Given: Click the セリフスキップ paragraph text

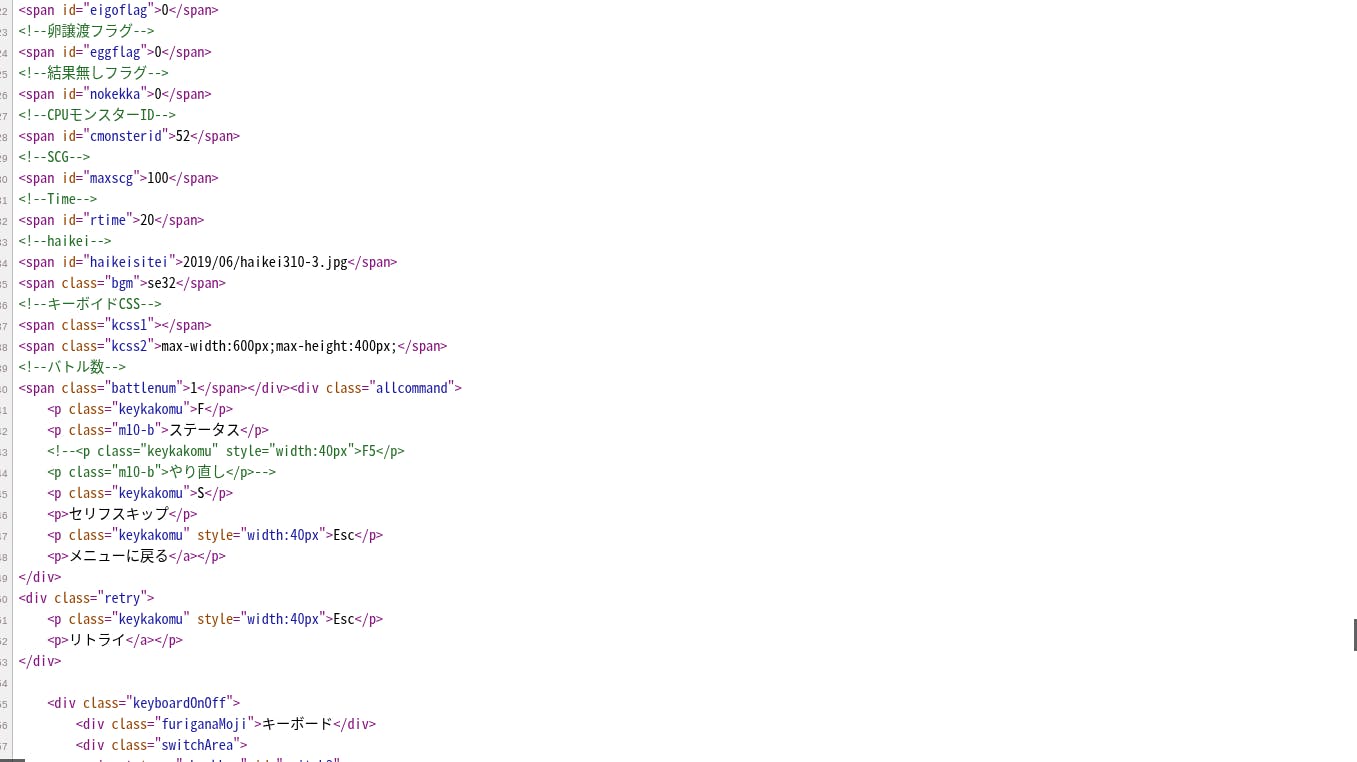Looking at the screenshot, I should (118, 514).
